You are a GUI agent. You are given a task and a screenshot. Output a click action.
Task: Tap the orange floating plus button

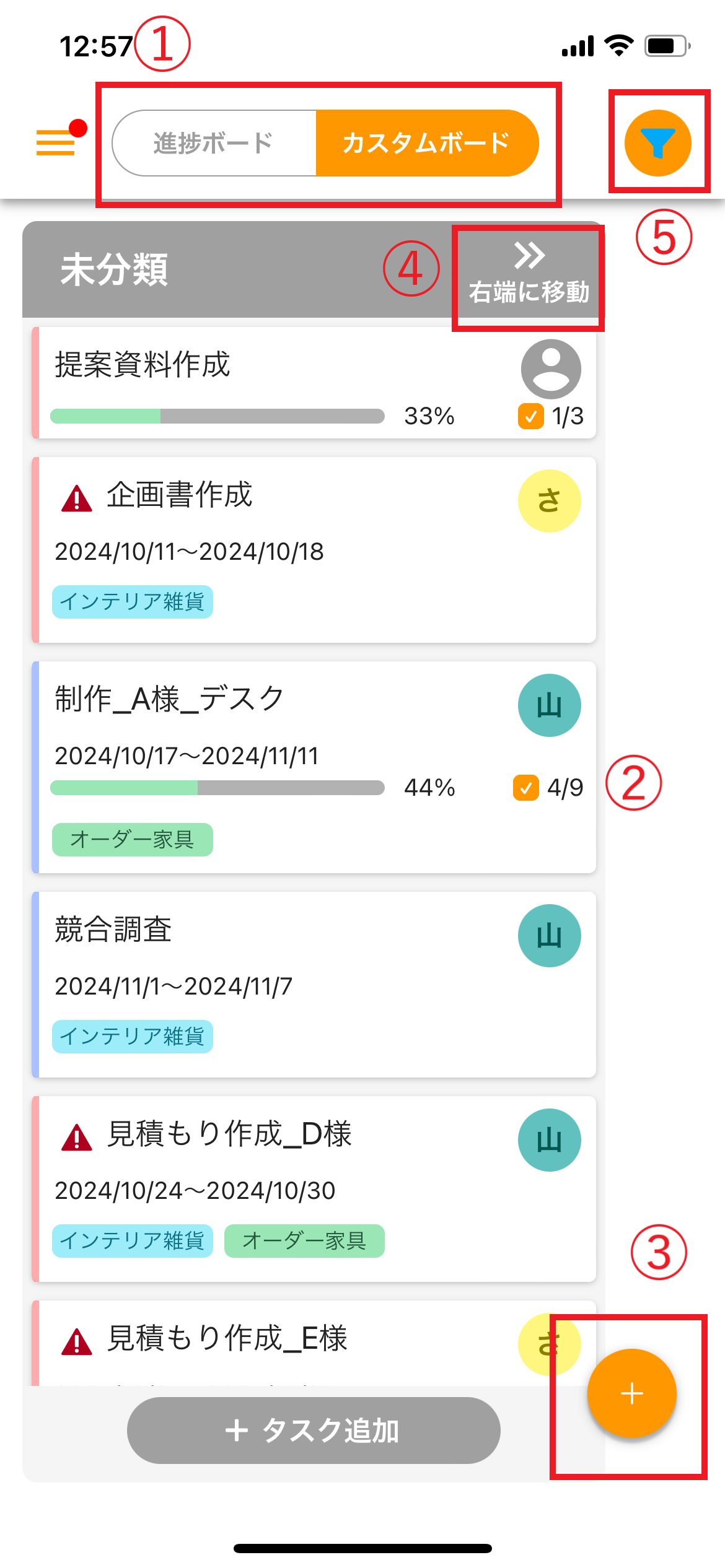[x=631, y=1393]
